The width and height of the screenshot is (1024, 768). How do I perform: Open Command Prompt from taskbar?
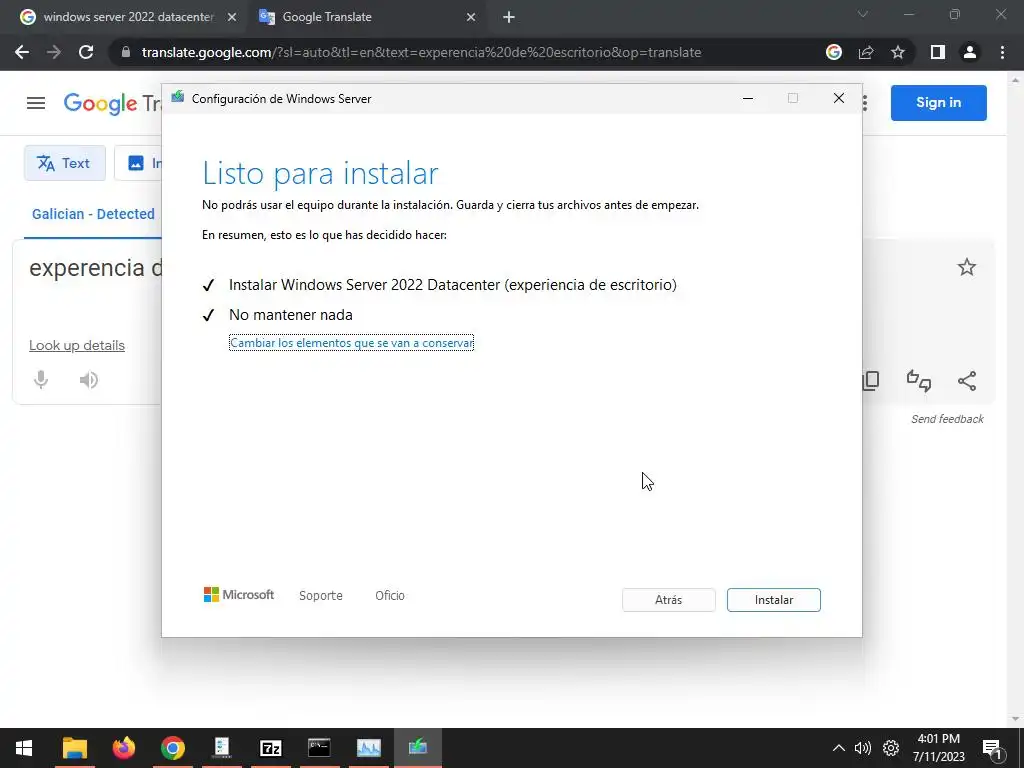click(319, 748)
